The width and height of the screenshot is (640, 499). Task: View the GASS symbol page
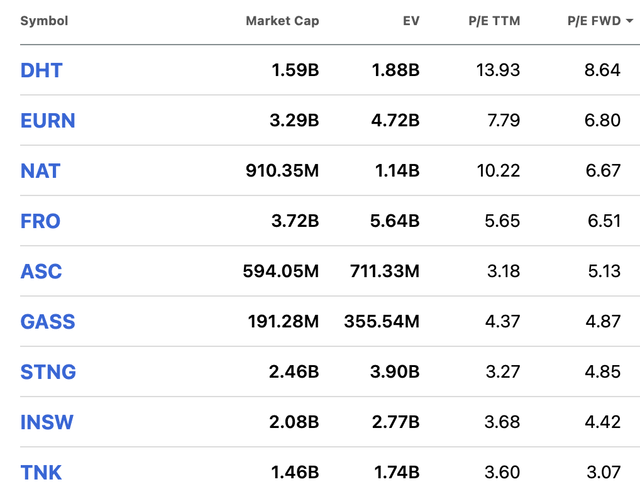[x=47, y=322]
